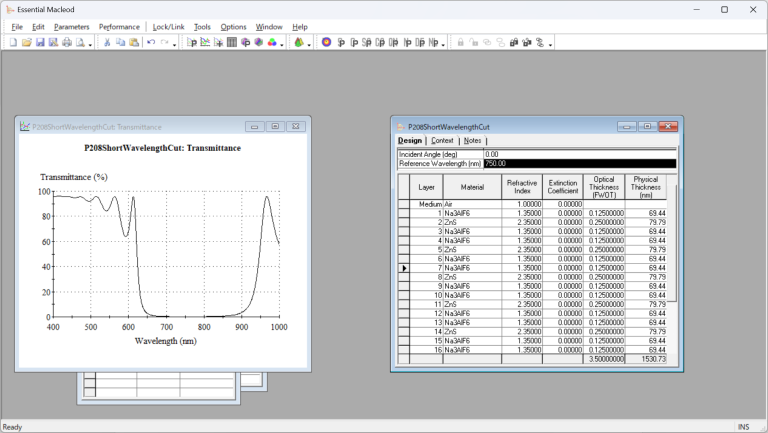Screen dimensions: 768x433
Task: Click the plot graph toolbar icon
Action: [205, 43]
